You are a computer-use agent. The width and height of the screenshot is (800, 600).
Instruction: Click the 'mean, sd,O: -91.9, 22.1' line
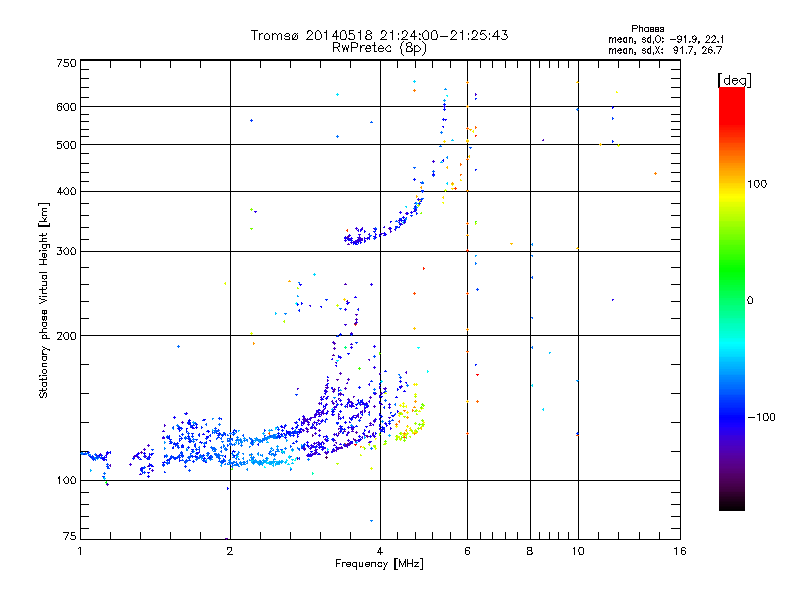click(x=666, y=39)
